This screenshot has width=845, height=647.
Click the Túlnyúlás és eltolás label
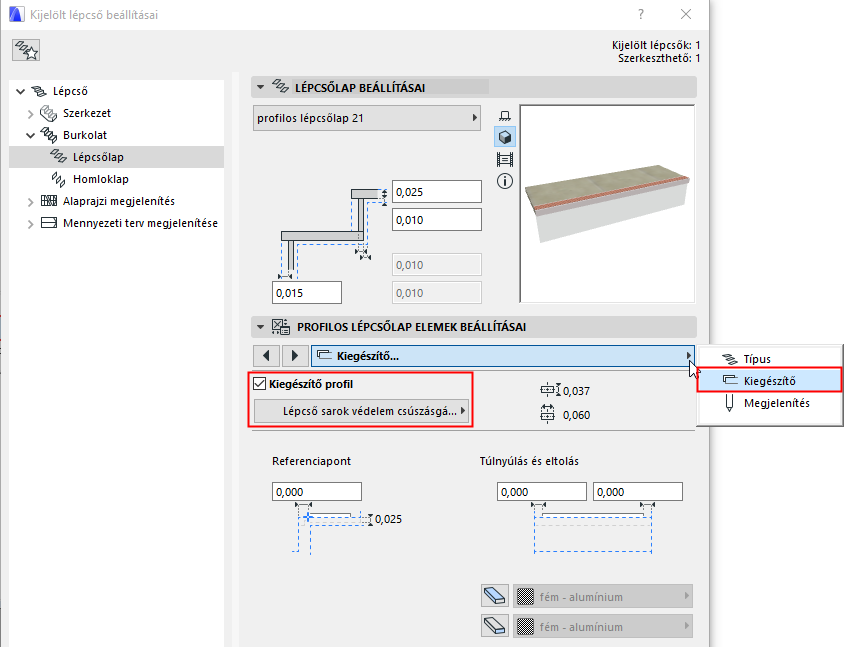click(x=529, y=461)
